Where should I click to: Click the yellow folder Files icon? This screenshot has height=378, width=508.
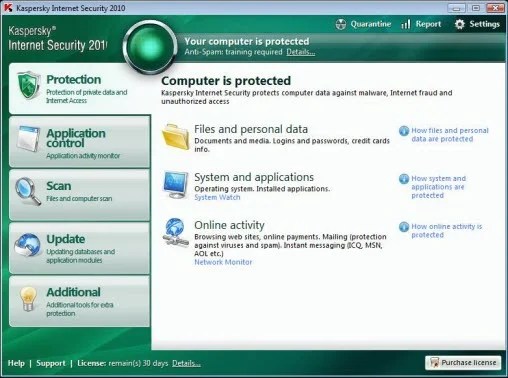176,137
